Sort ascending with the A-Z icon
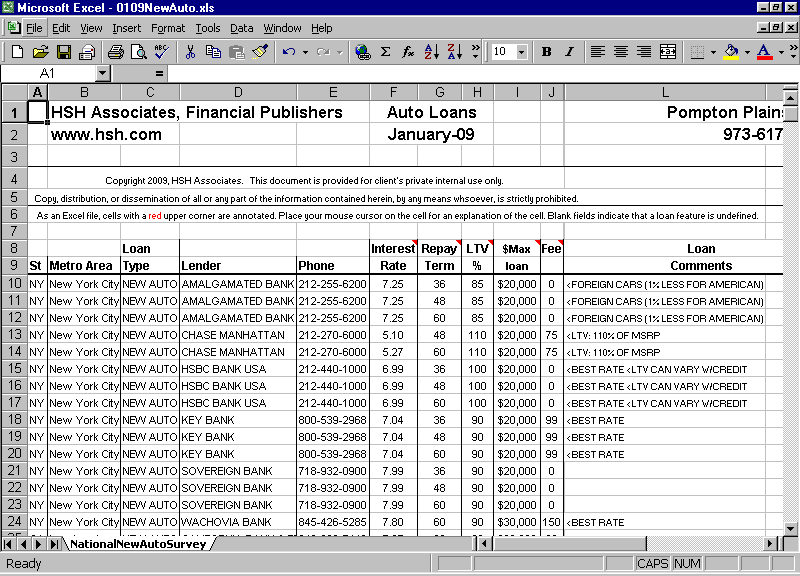The width and height of the screenshot is (800, 576). pyautogui.click(x=431, y=52)
